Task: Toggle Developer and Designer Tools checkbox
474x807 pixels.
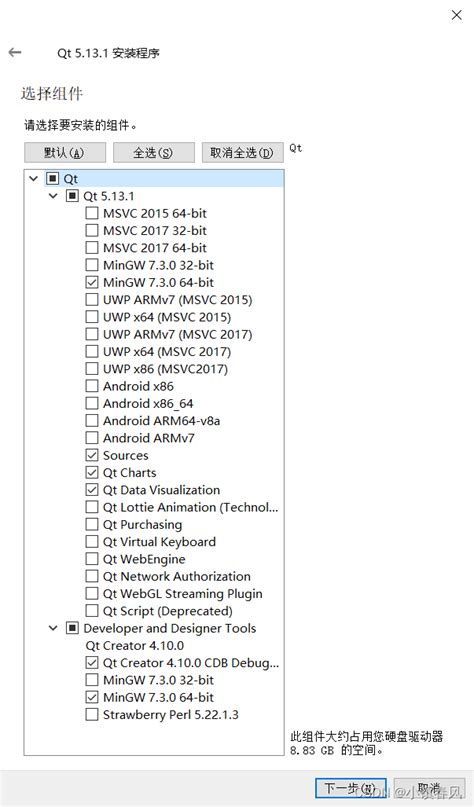Action: [x=73, y=628]
